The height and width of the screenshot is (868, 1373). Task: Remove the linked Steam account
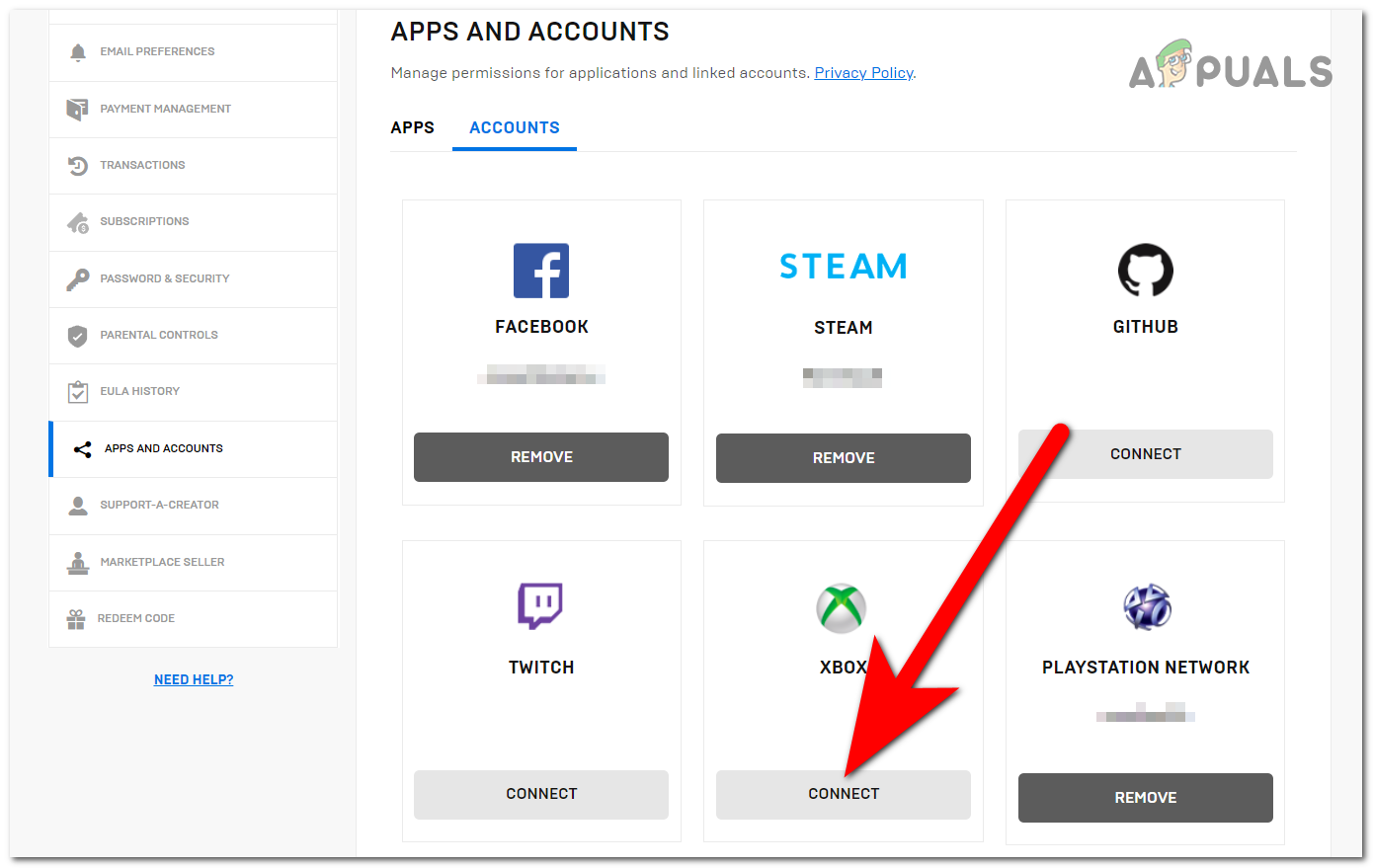(843, 457)
